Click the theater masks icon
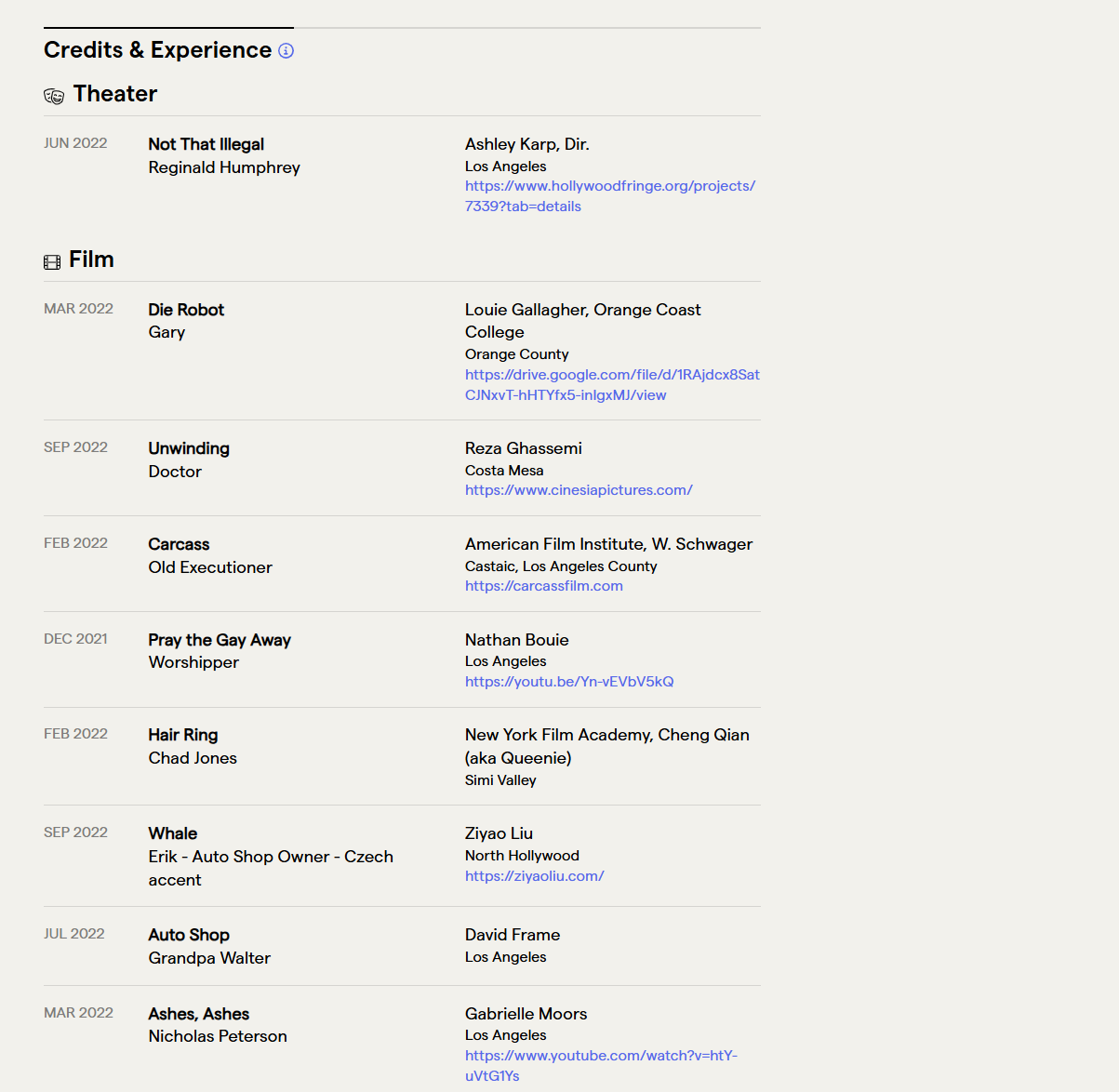This screenshot has height=1092, width=1119. pos(54,96)
